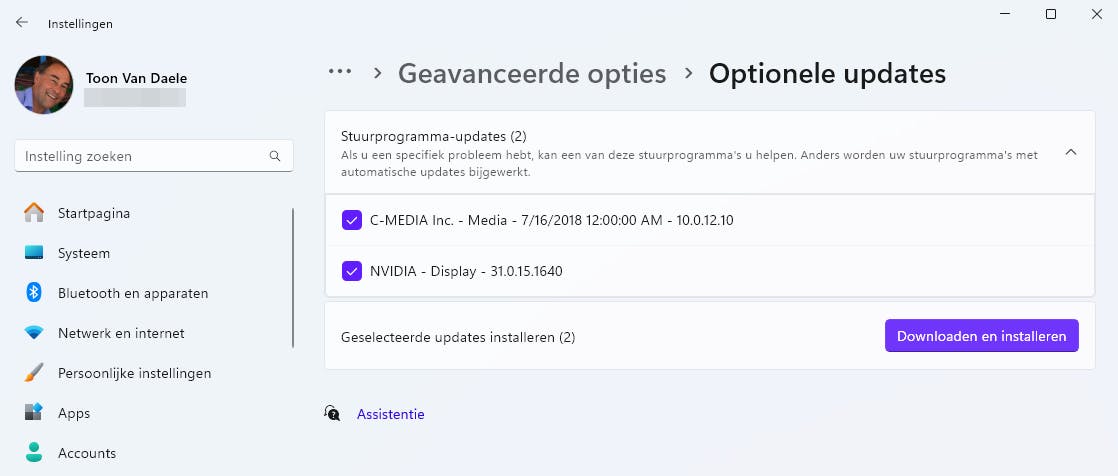Click the Assistentie help icon
1118x476 pixels.
pos(333,413)
